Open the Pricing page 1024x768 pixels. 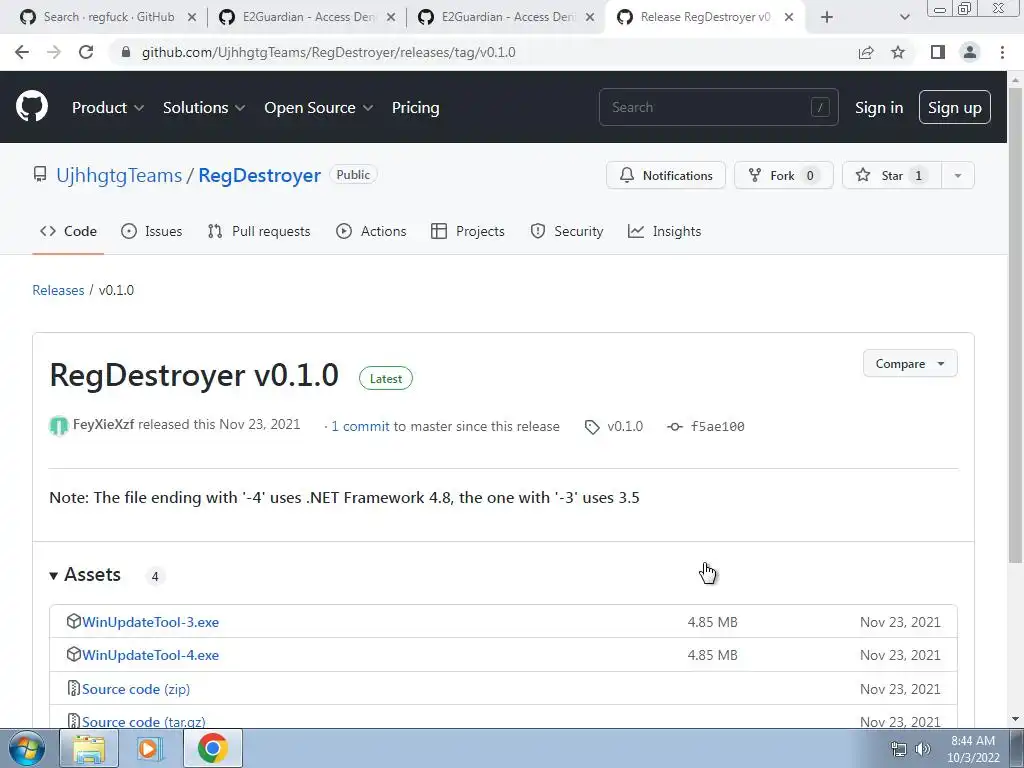pos(415,108)
